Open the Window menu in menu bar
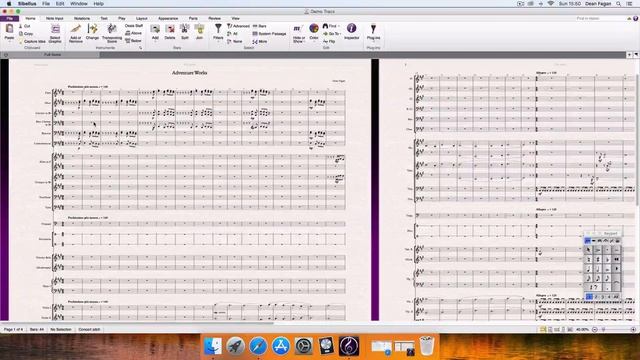This screenshot has height=360, width=640. tap(79, 4)
